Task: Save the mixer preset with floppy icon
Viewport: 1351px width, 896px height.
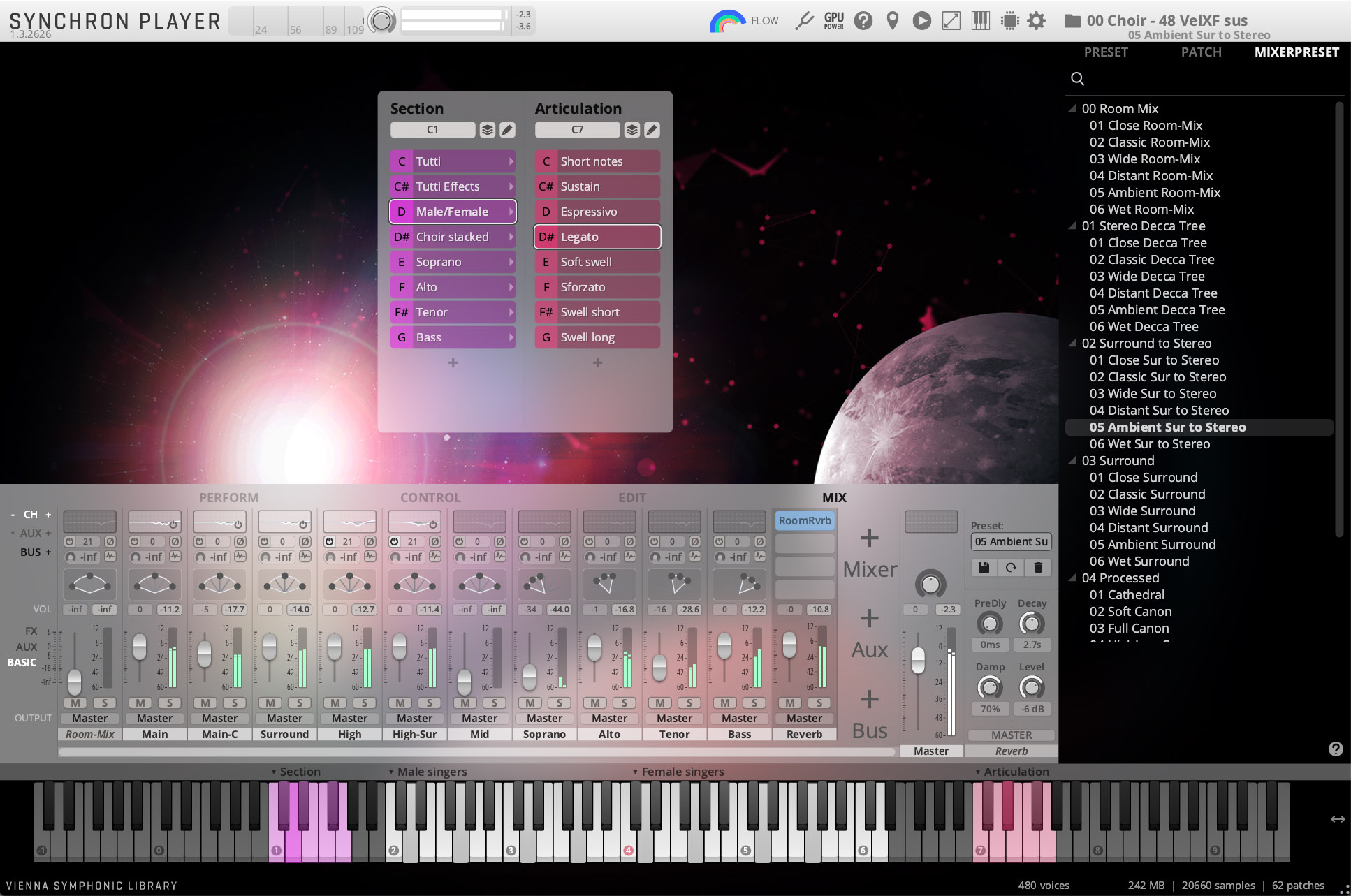Action: pyautogui.click(x=984, y=568)
